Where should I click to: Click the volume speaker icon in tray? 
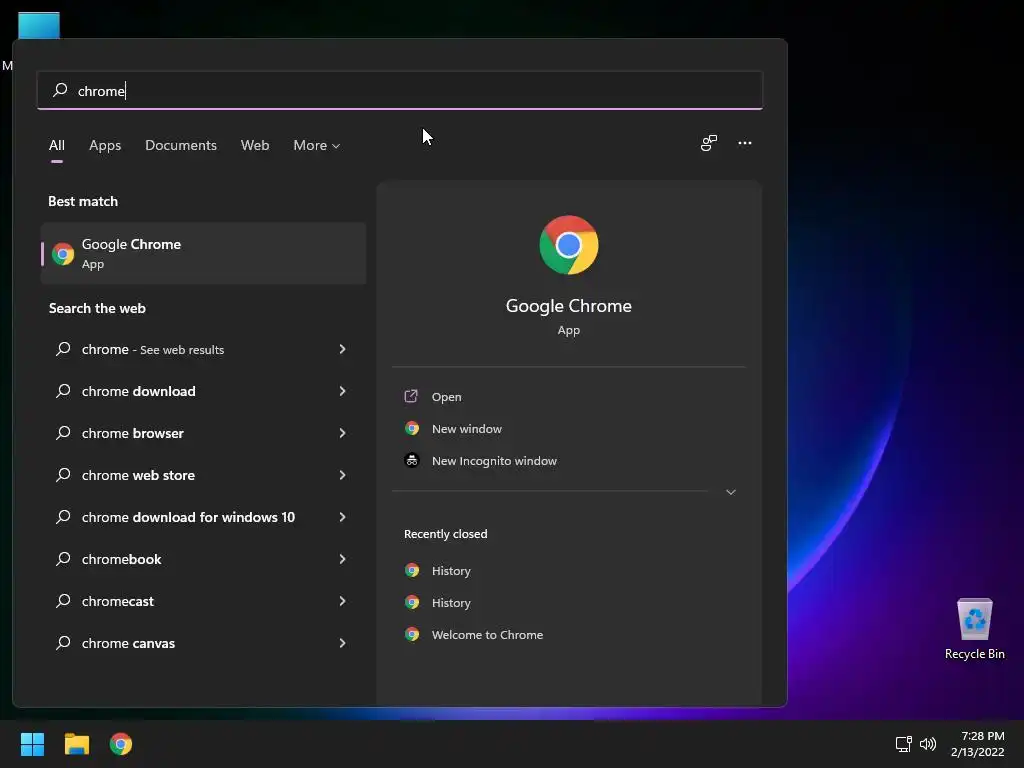click(x=927, y=744)
